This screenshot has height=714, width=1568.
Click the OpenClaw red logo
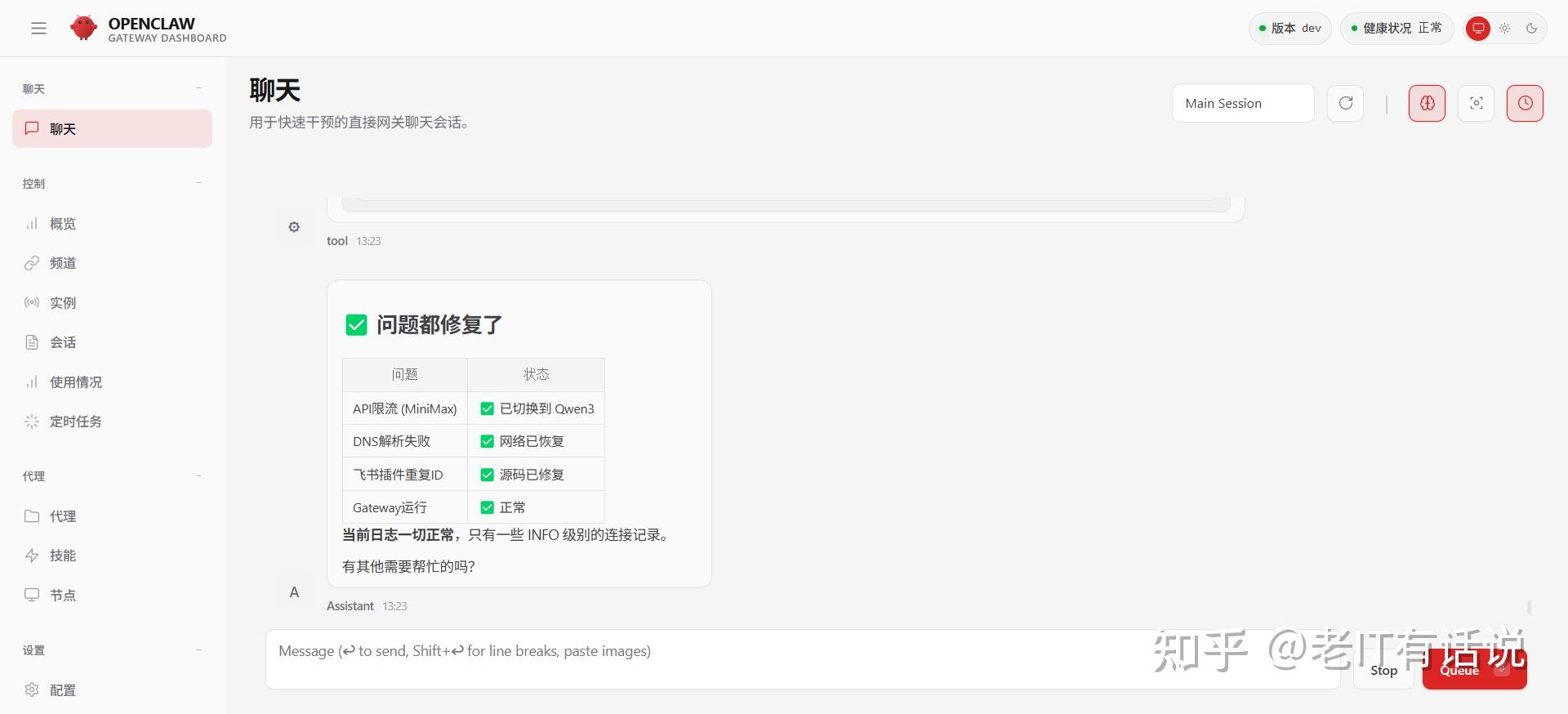click(x=83, y=28)
